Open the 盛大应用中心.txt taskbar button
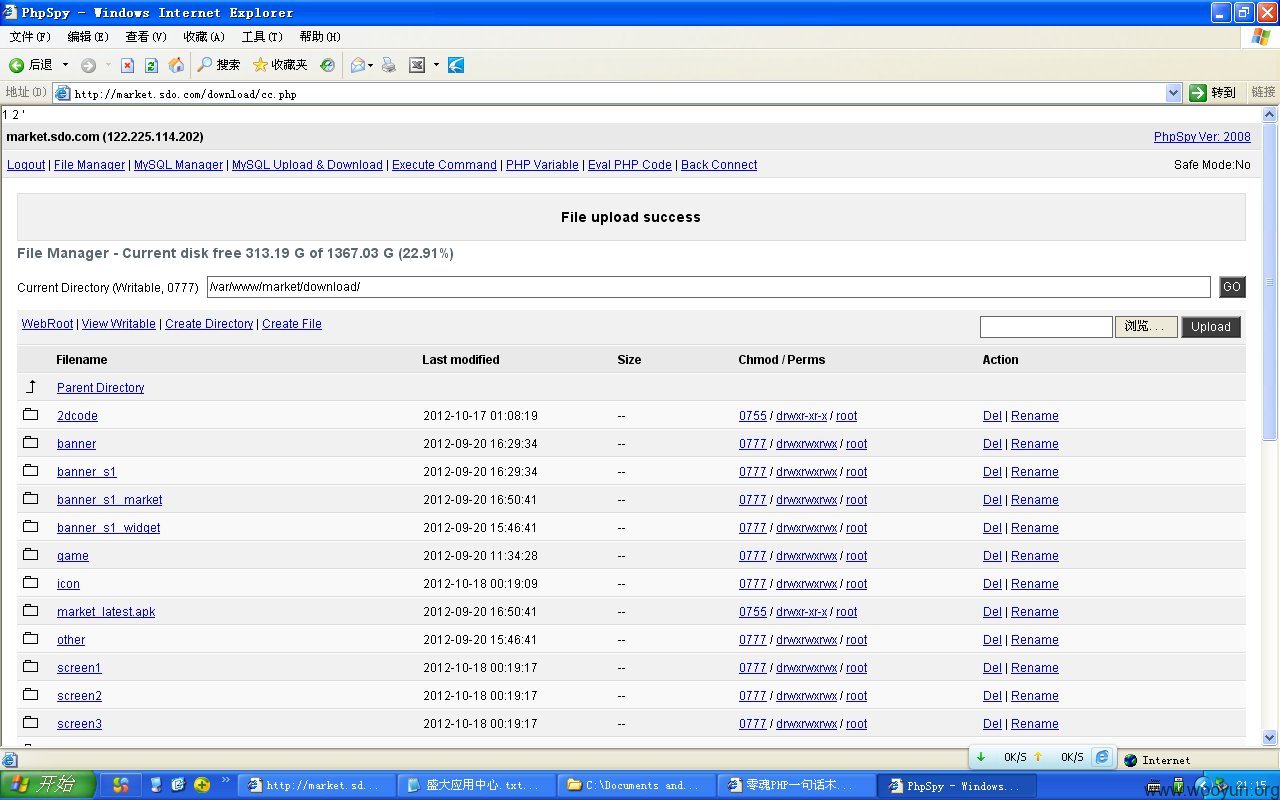This screenshot has width=1280, height=800. pyautogui.click(x=476, y=786)
